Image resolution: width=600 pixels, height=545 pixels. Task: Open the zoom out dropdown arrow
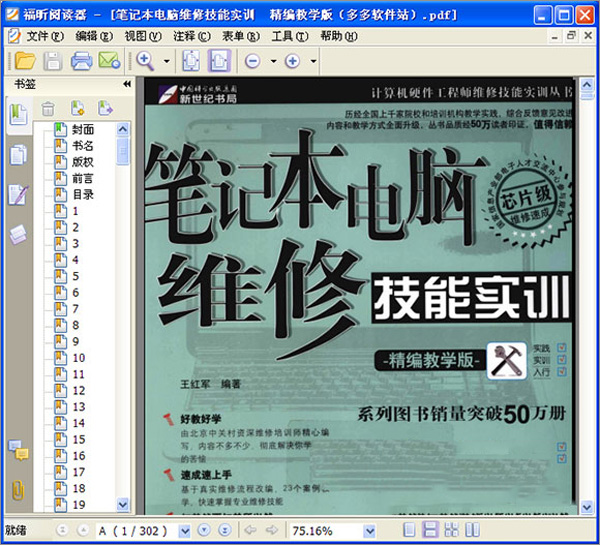pyautogui.click(x=273, y=61)
